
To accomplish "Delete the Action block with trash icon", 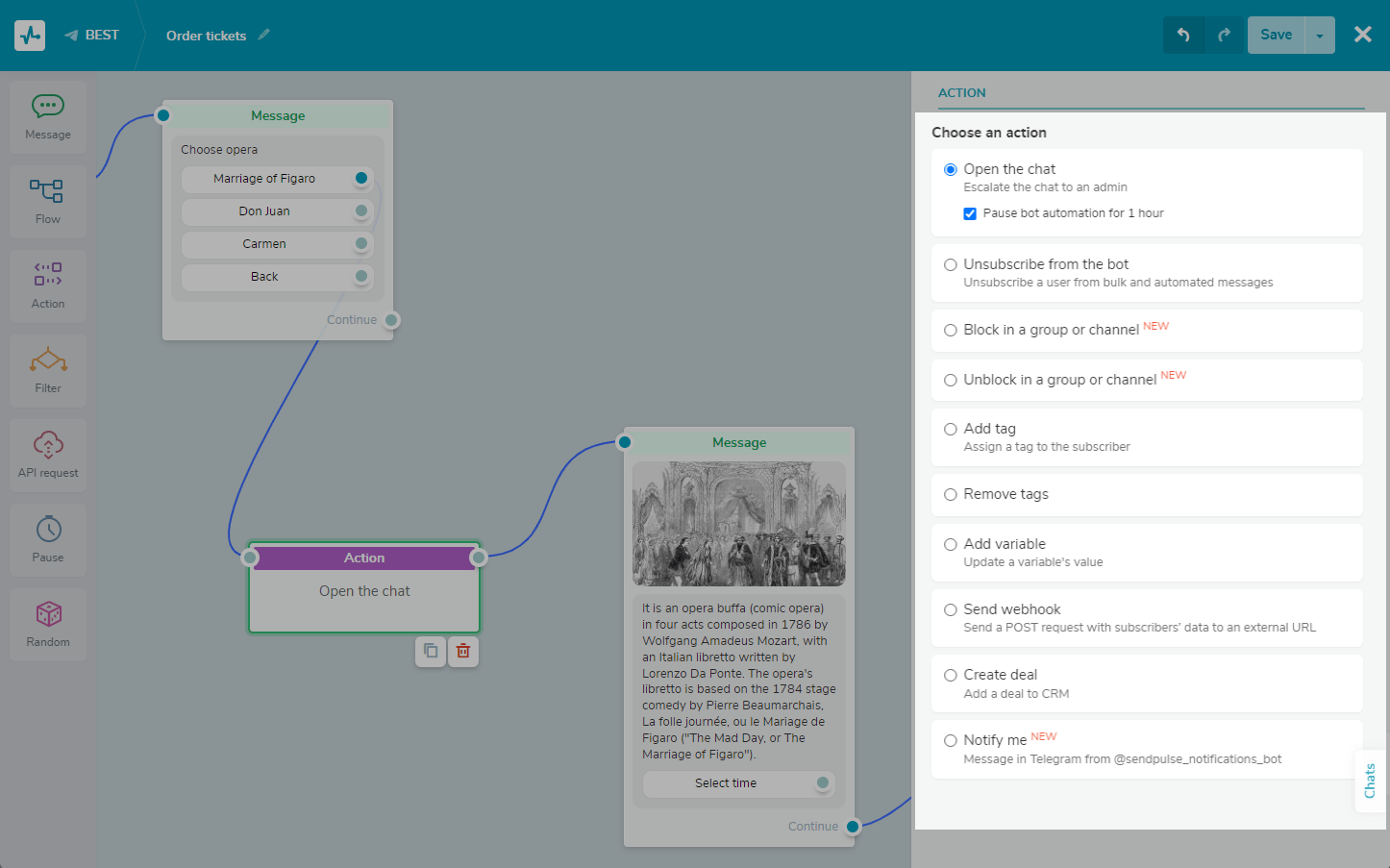I will [x=463, y=651].
